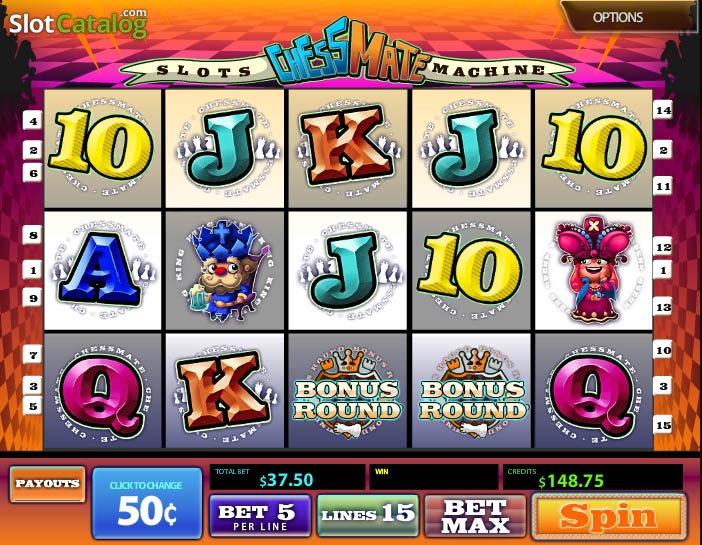Select payline marker 15 on the right
The height and width of the screenshot is (545, 702).
[x=663, y=425]
